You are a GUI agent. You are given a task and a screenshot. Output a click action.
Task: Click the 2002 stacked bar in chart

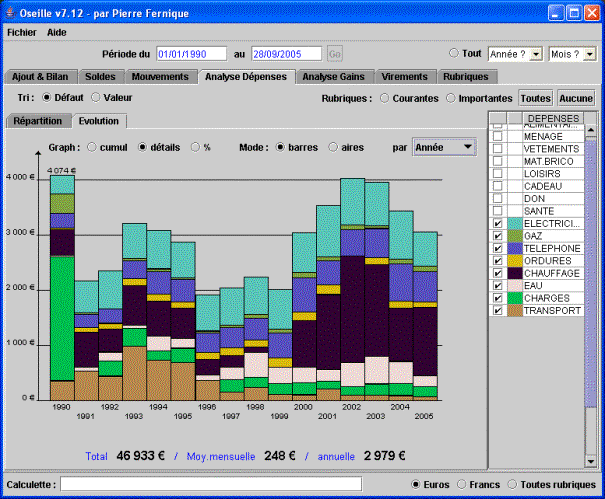point(352,289)
